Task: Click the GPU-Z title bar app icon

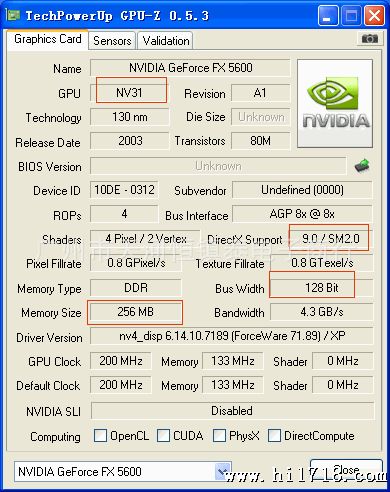Action: (13, 15)
